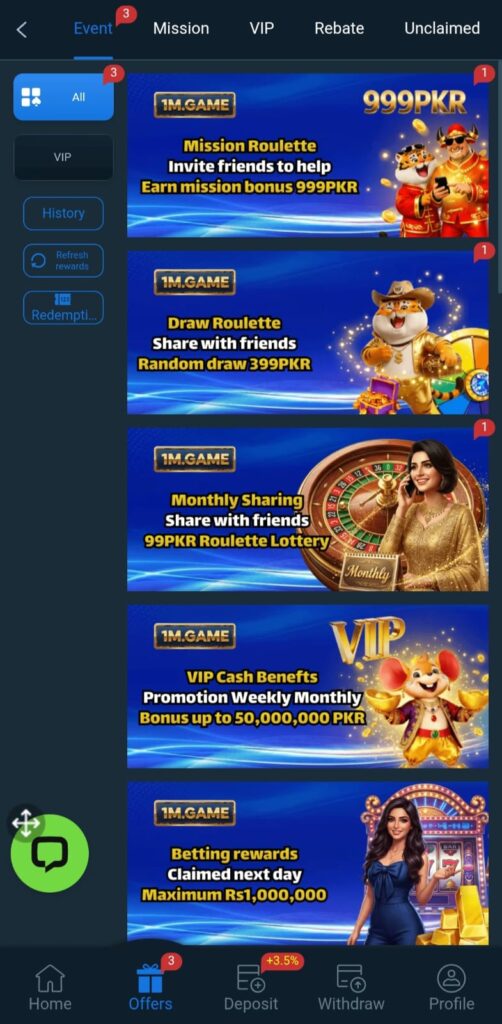Open the green live chat bubble
This screenshot has height=1024, width=502.
point(50,853)
